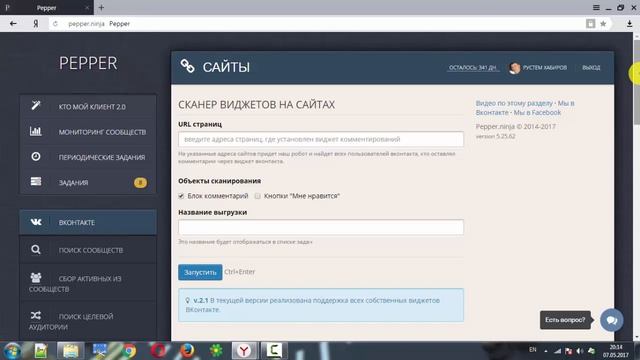Open the Мы в Facebook link

click(537, 113)
